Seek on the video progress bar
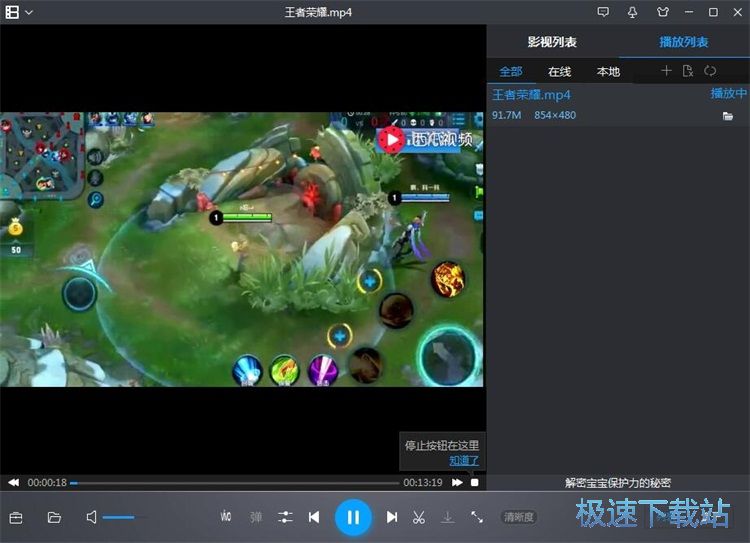The width and height of the screenshot is (750, 543). click(x=234, y=483)
